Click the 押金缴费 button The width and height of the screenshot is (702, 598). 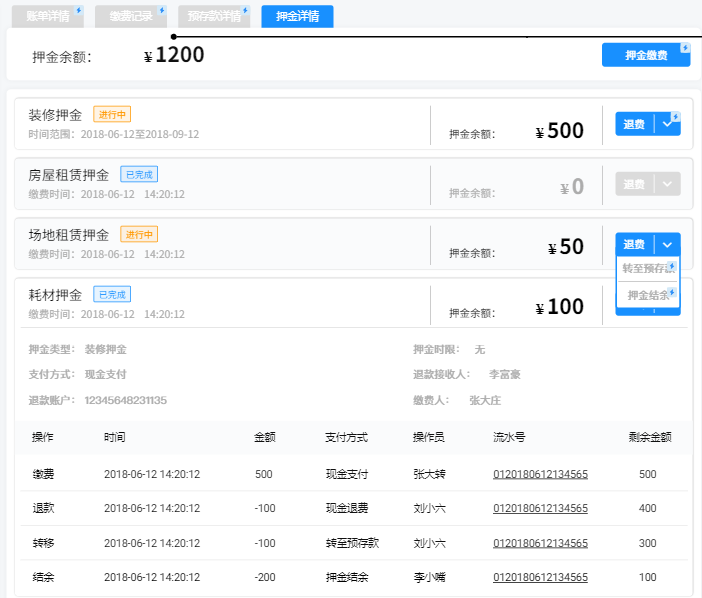pos(645,55)
